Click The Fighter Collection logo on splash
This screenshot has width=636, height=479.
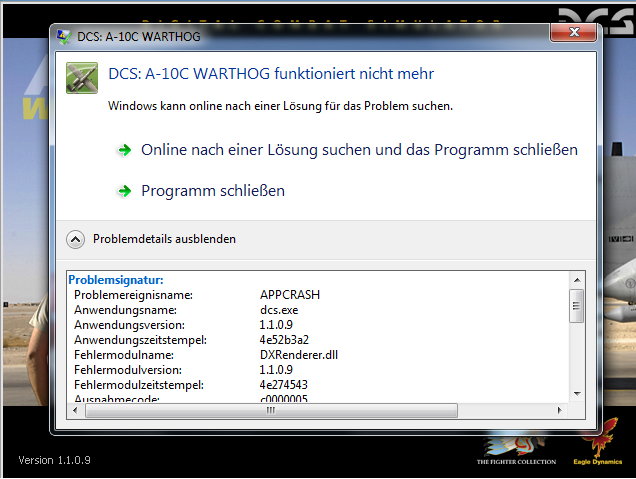pyautogui.click(x=516, y=451)
